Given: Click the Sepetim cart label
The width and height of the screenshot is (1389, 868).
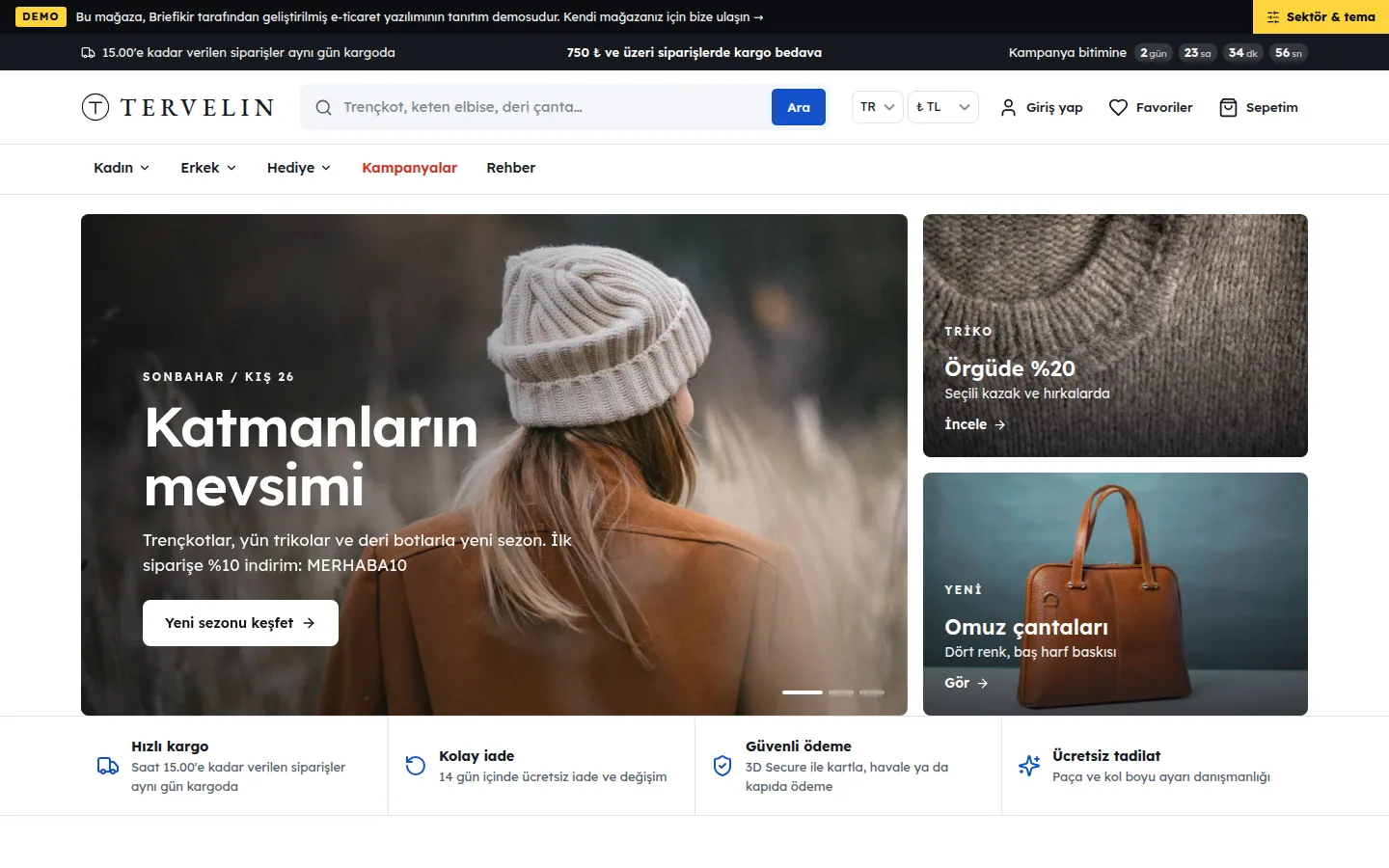Looking at the screenshot, I should point(1272,107).
